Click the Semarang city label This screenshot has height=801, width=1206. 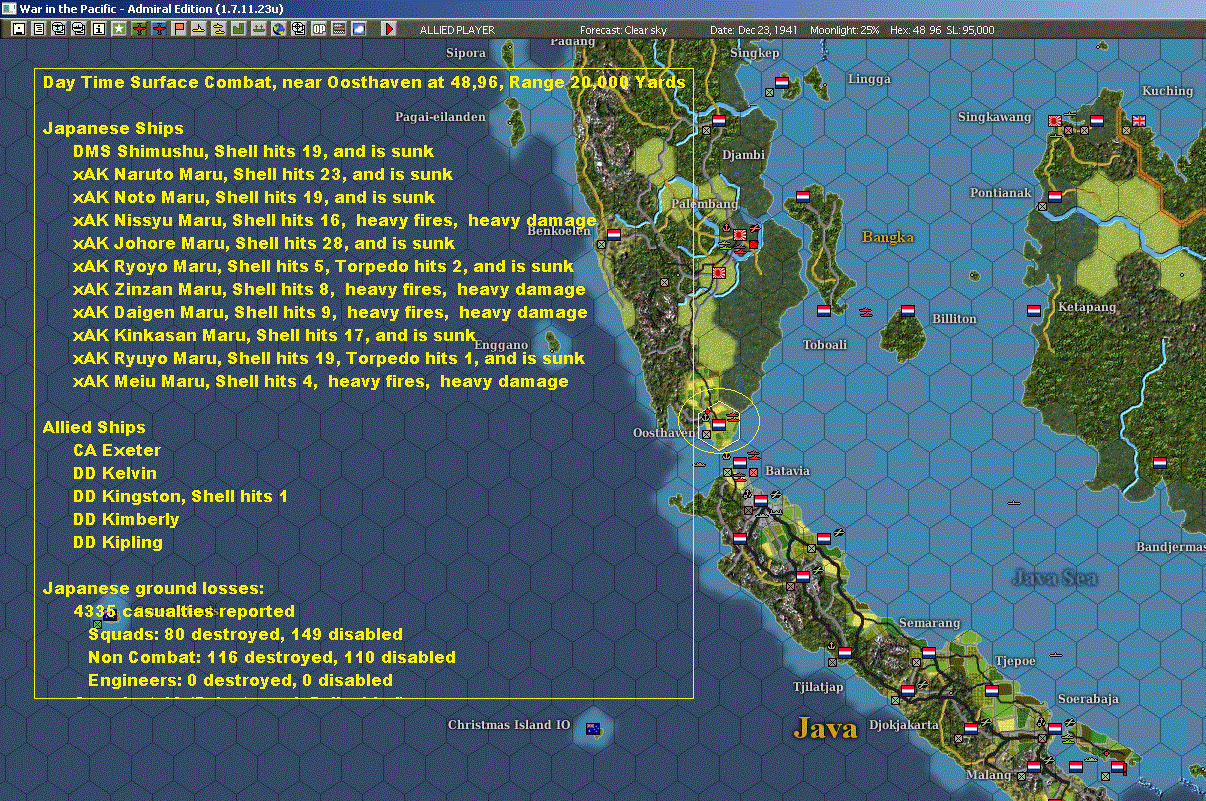929,623
